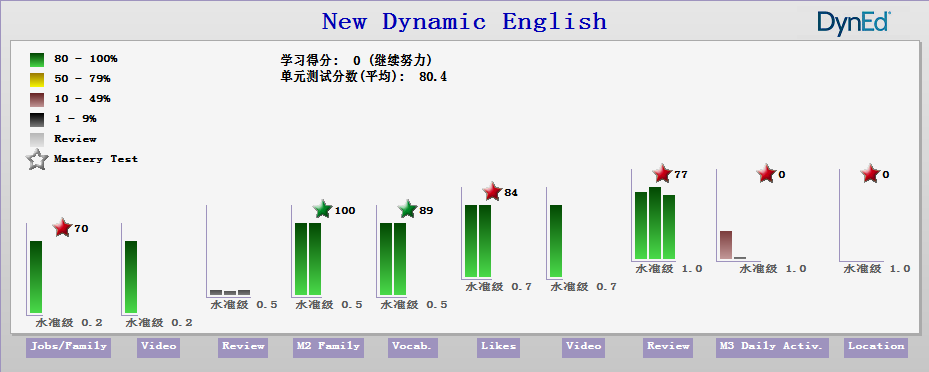The image size is (929, 372).
Task: Click the gray Review legend swatch
Action: pyautogui.click(x=37, y=140)
